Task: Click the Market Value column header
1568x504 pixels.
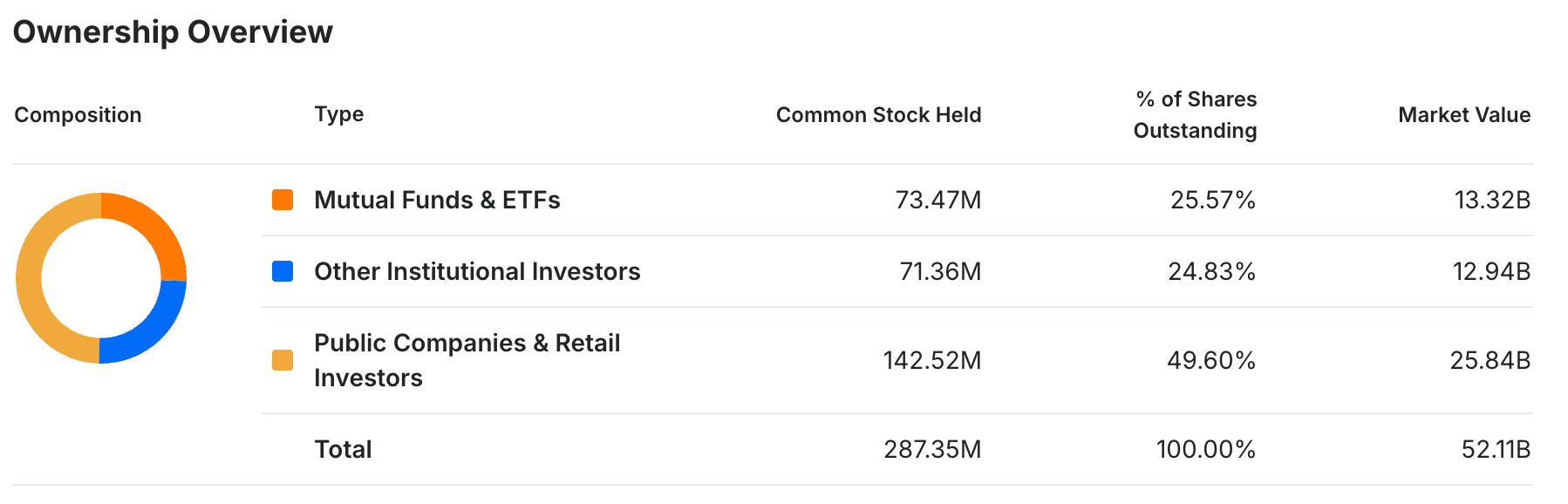Action: tap(1464, 115)
